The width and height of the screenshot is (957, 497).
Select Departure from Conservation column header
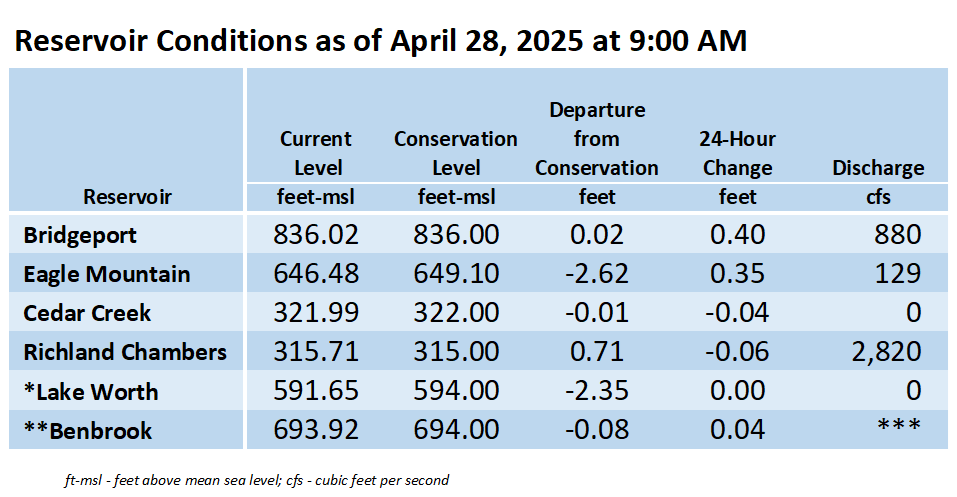tap(597, 139)
